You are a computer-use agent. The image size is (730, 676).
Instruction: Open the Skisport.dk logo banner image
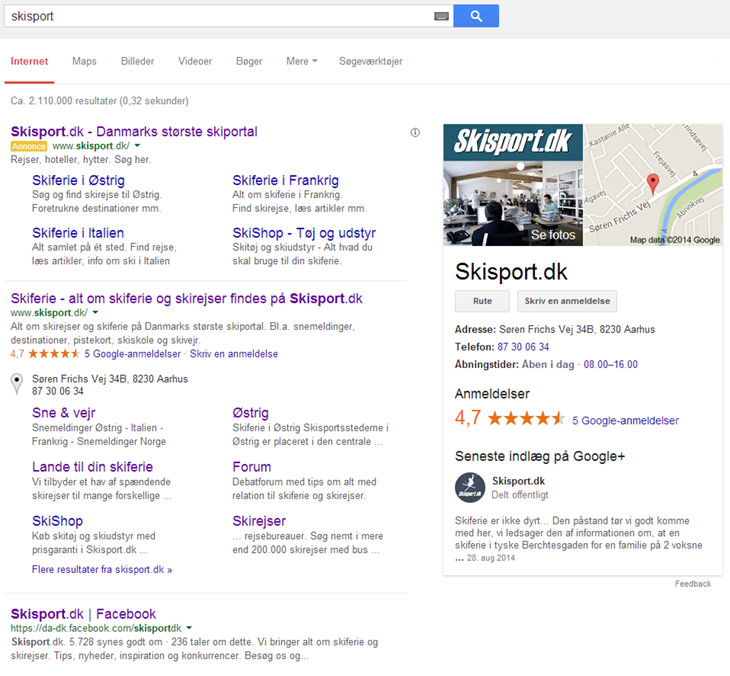point(513,142)
